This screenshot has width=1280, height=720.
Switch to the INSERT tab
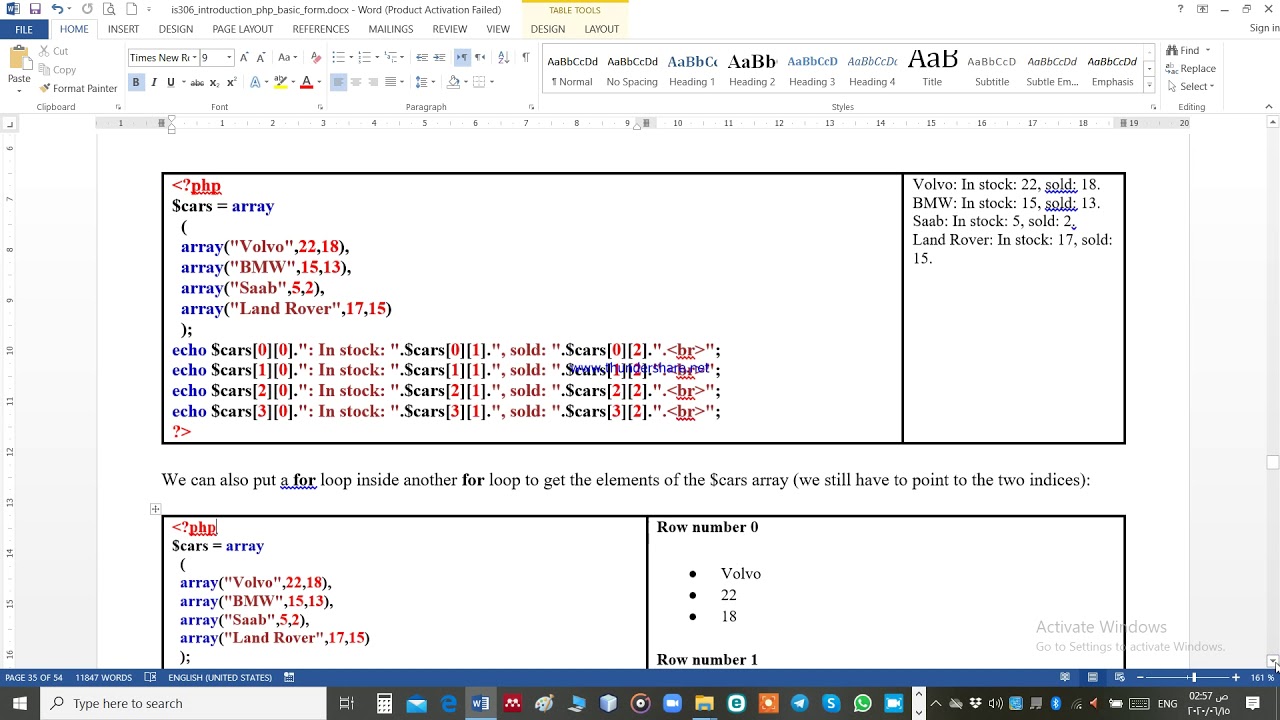pyautogui.click(x=123, y=29)
